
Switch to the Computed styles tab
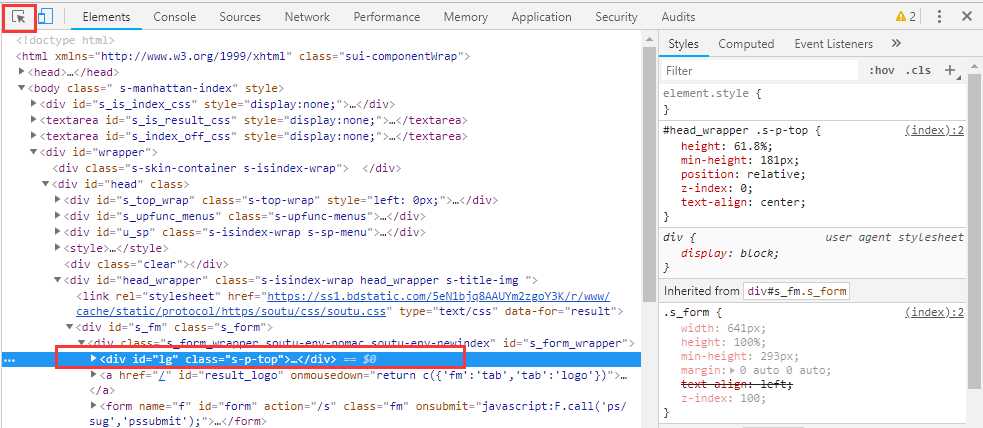coord(746,44)
